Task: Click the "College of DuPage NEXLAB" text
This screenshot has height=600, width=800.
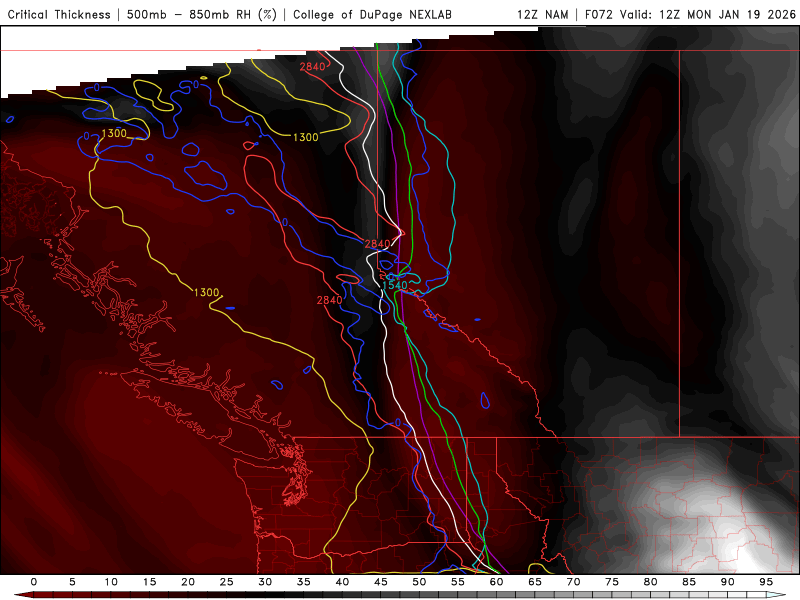Action: click(x=372, y=15)
